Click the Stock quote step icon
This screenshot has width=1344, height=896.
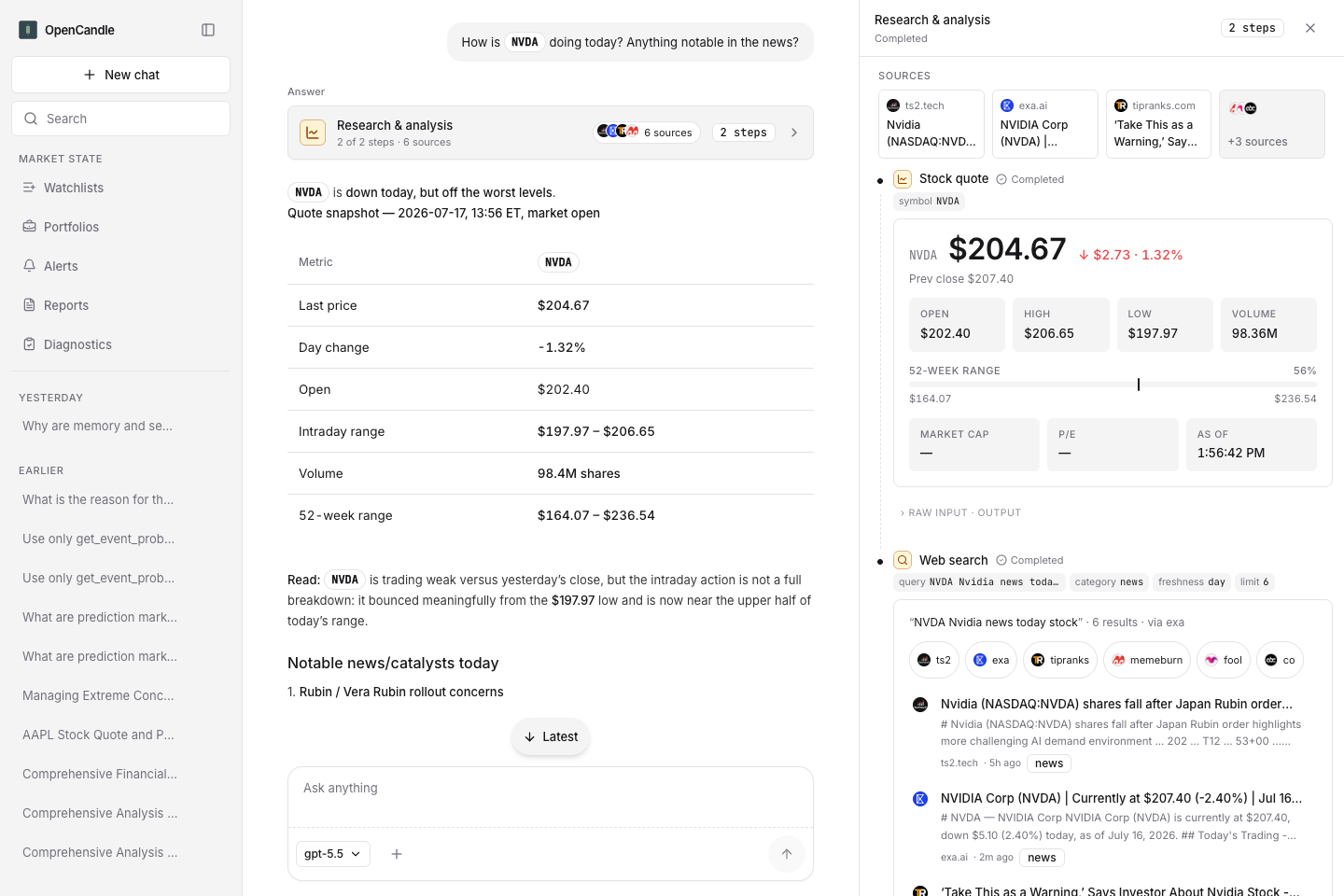(x=903, y=179)
